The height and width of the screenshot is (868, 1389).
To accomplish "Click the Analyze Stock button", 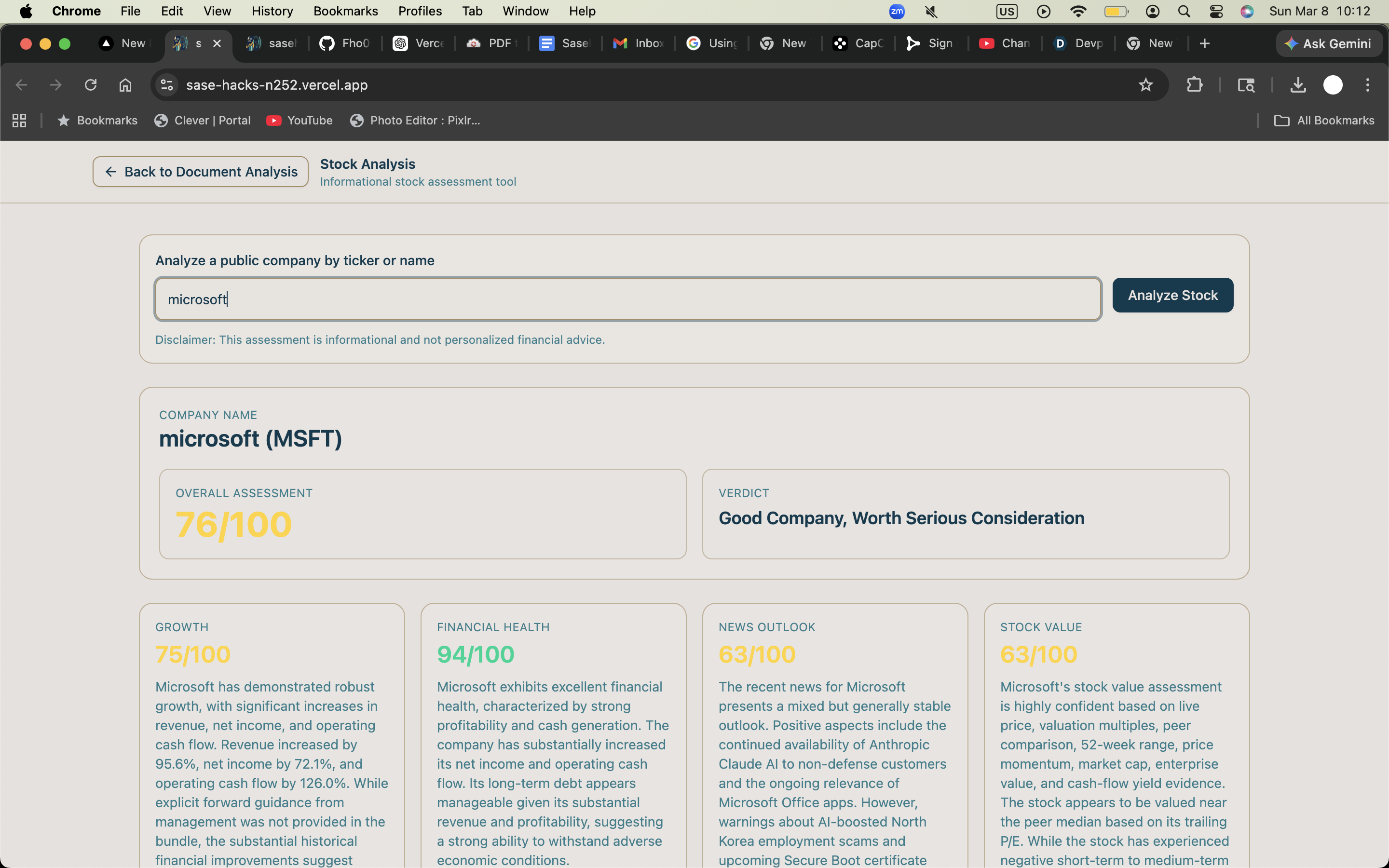I will 1172,295.
